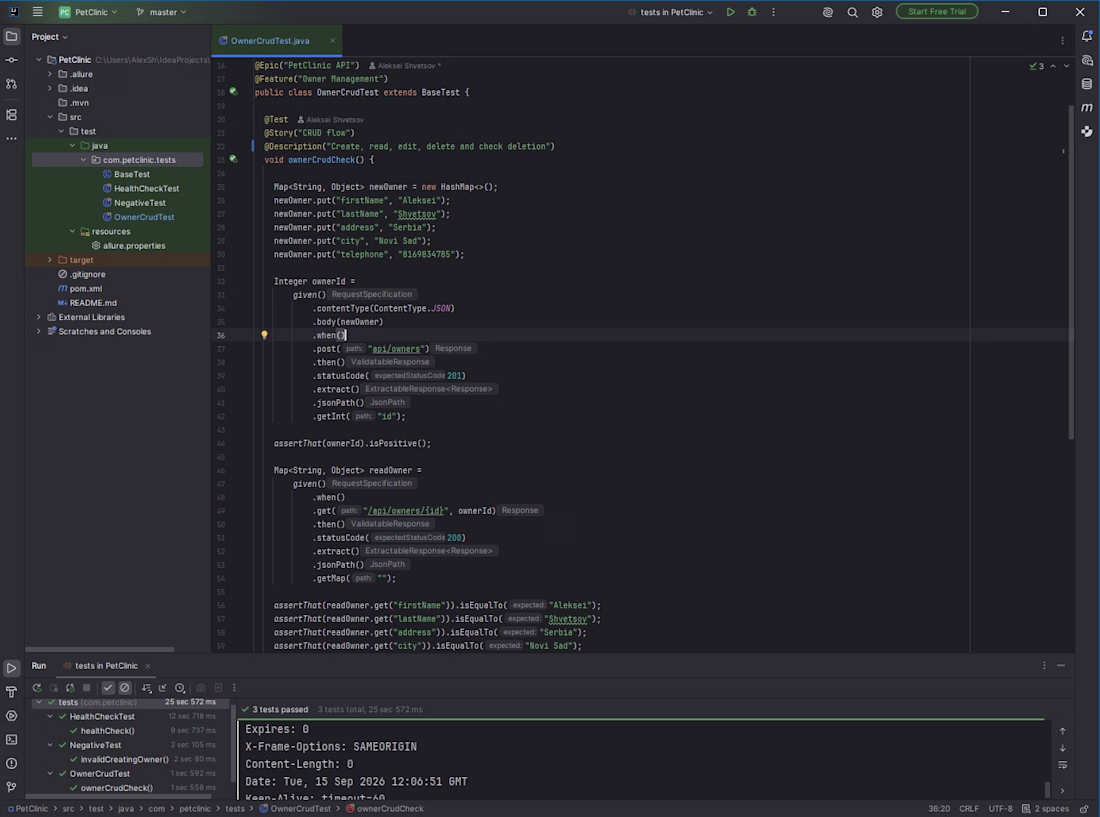
Task: Start debugging with the green bug icon
Action: click(752, 12)
